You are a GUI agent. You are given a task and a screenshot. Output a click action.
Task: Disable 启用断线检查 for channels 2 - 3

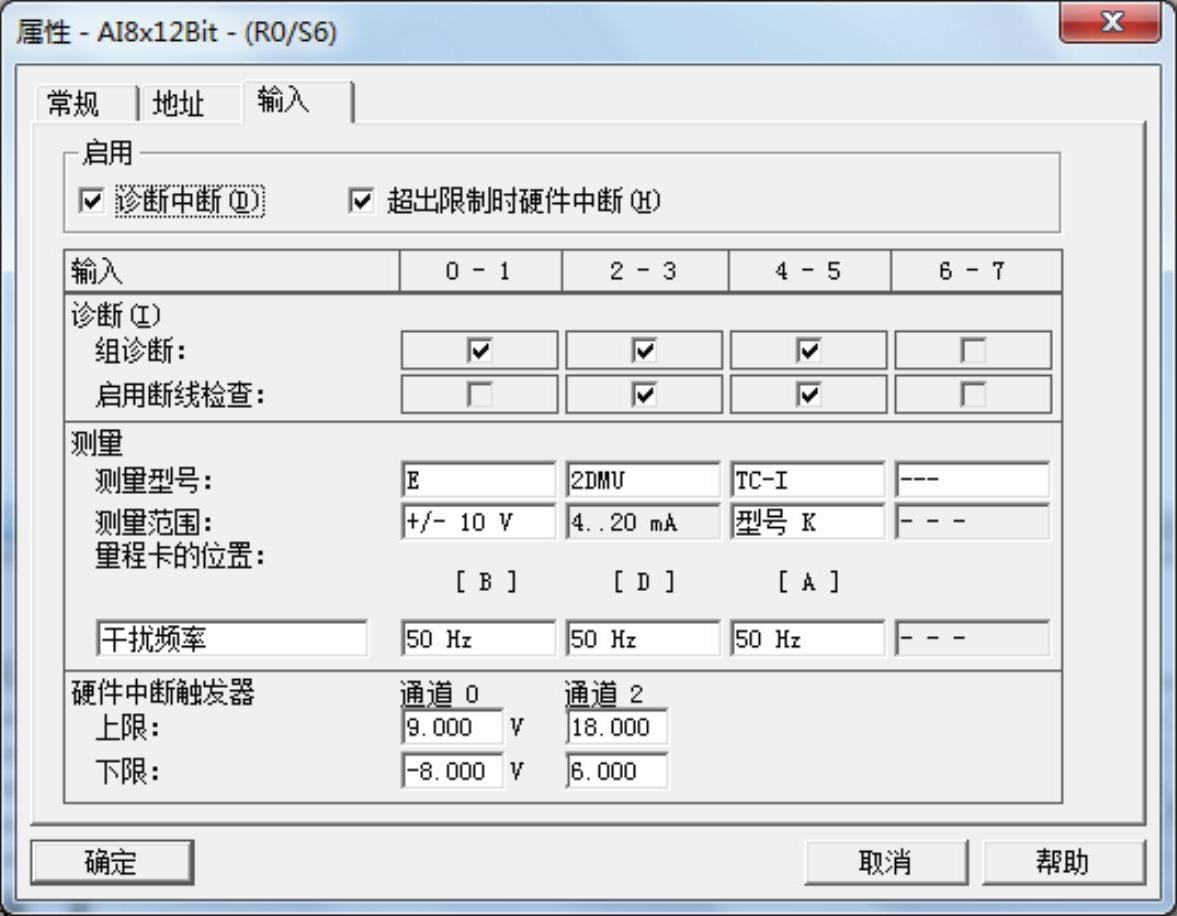[643, 394]
